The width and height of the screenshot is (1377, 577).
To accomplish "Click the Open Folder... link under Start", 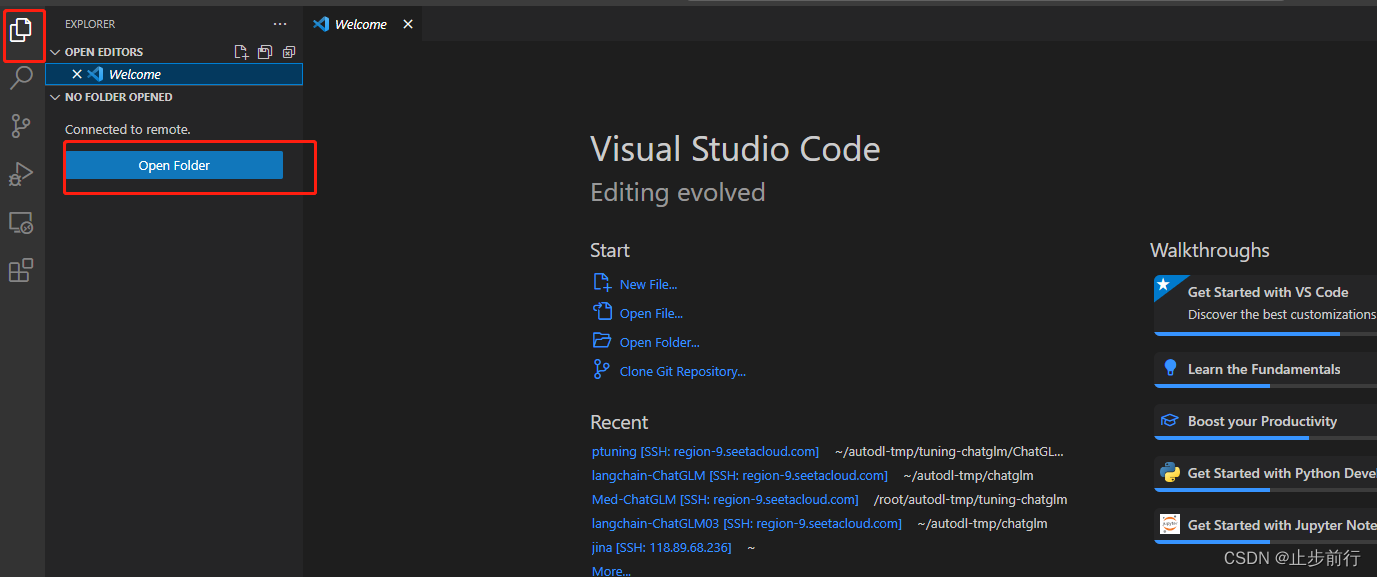I will click(x=660, y=343).
